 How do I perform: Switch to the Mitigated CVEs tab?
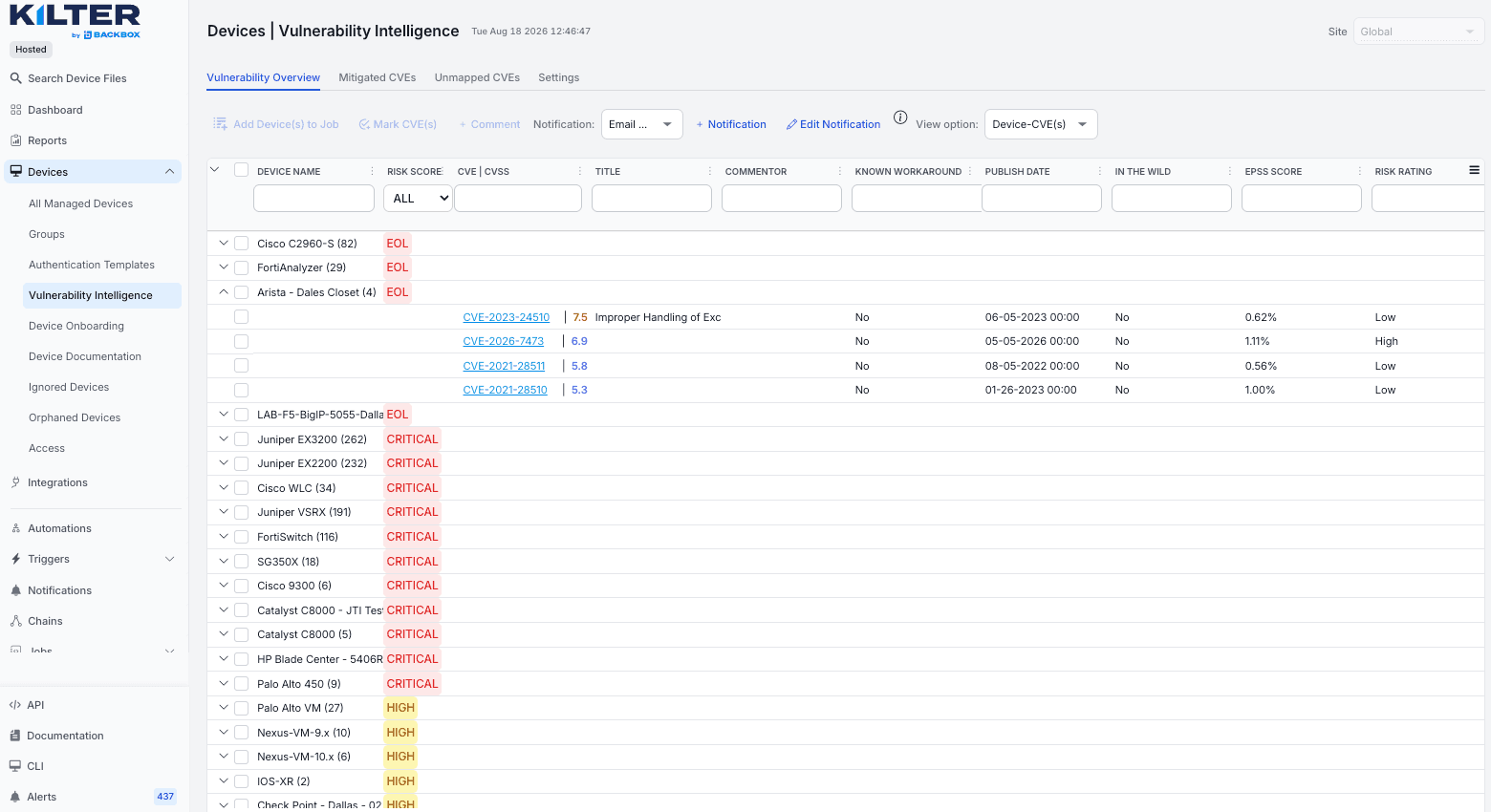pyautogui.click(x=378, y=77)
